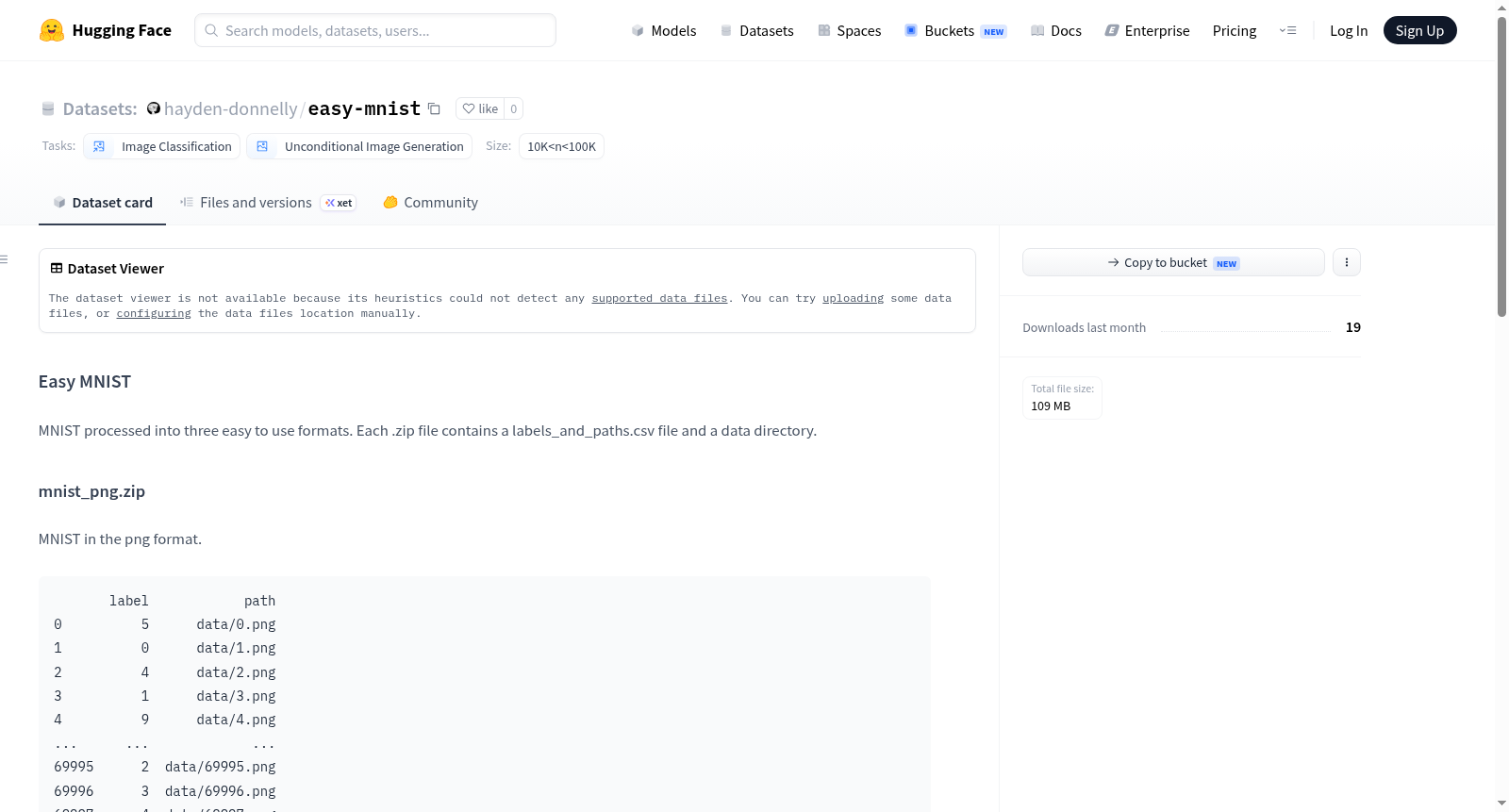Click the Total file size 109 MB box
1509x812 pixels.
1062,397
